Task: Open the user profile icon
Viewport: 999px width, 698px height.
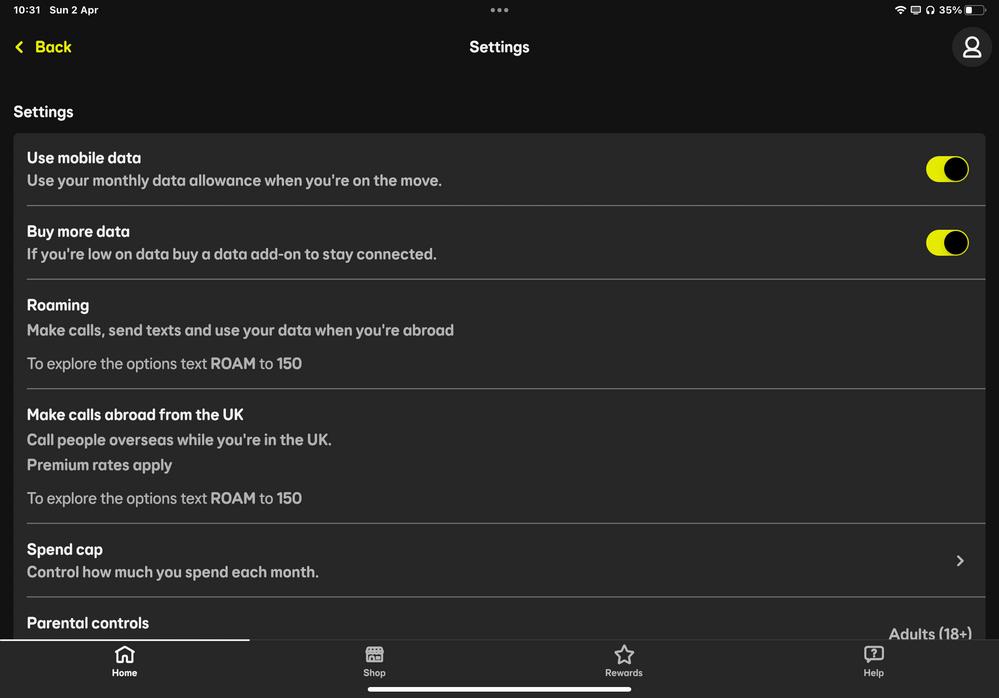Action: [x=971, y=47]
